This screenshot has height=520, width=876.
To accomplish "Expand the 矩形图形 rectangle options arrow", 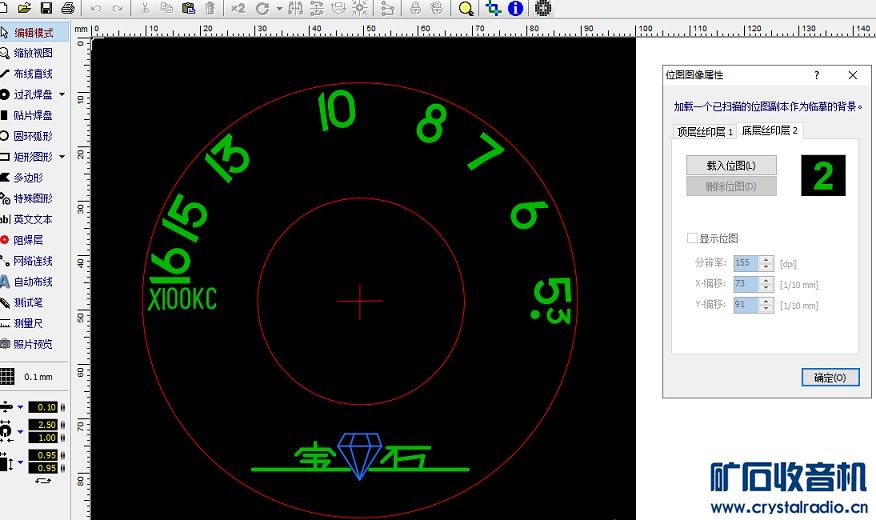I will [x=62, y=157].
